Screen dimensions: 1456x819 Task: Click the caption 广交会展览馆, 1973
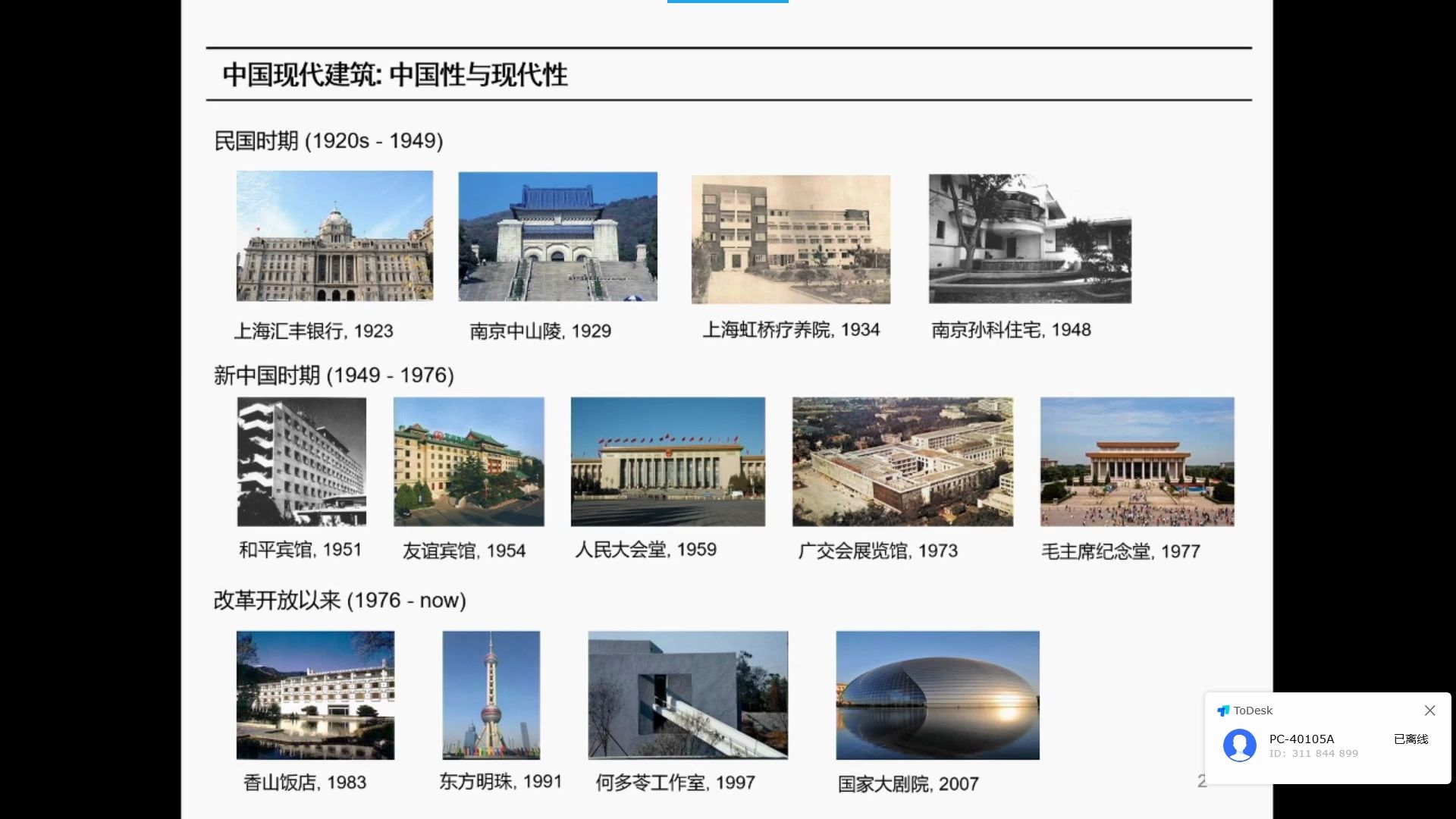(x=877, y=551)
